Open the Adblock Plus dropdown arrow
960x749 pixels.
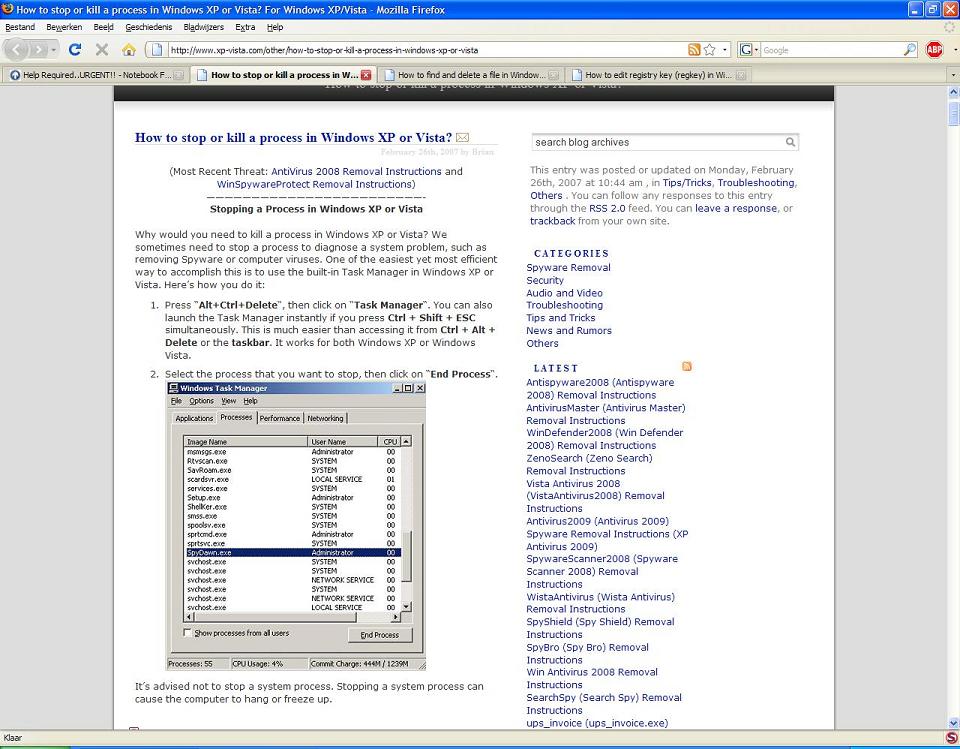[x=955, y=50]
